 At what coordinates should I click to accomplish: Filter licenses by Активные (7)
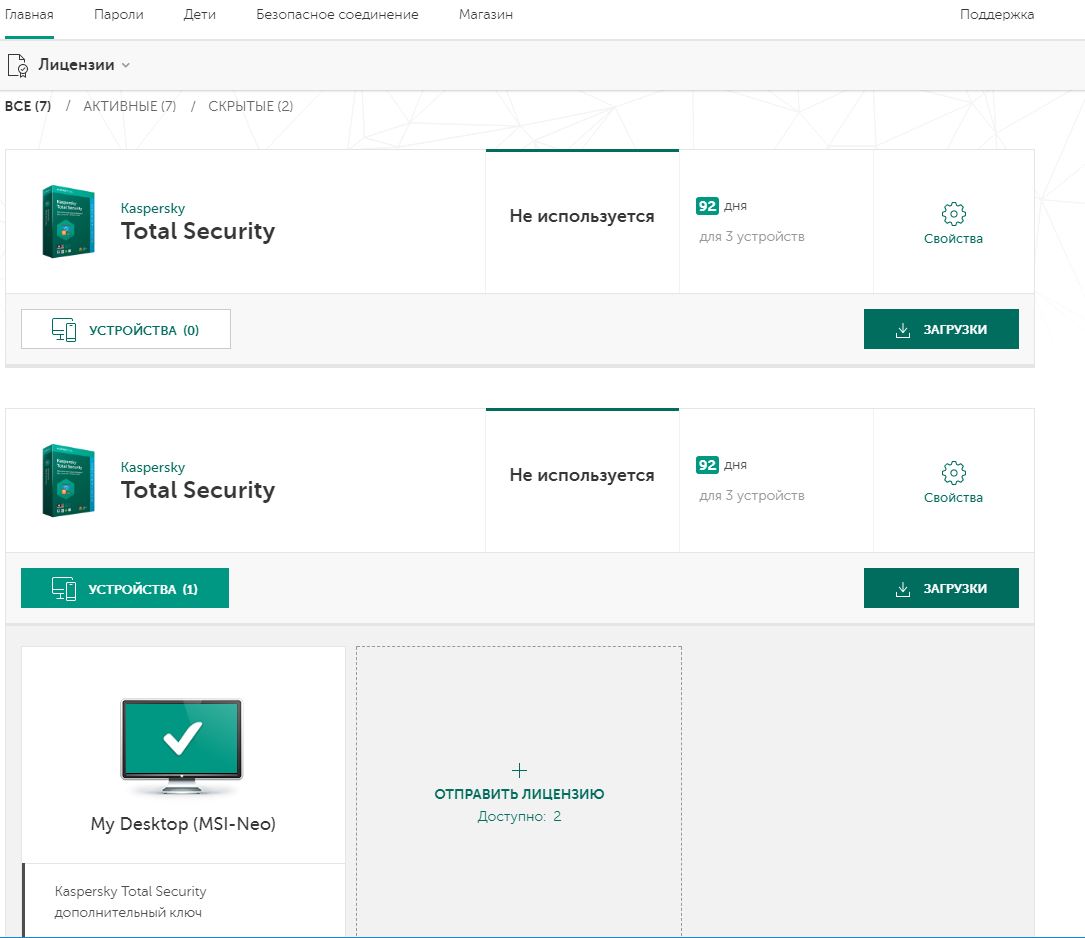130,106
